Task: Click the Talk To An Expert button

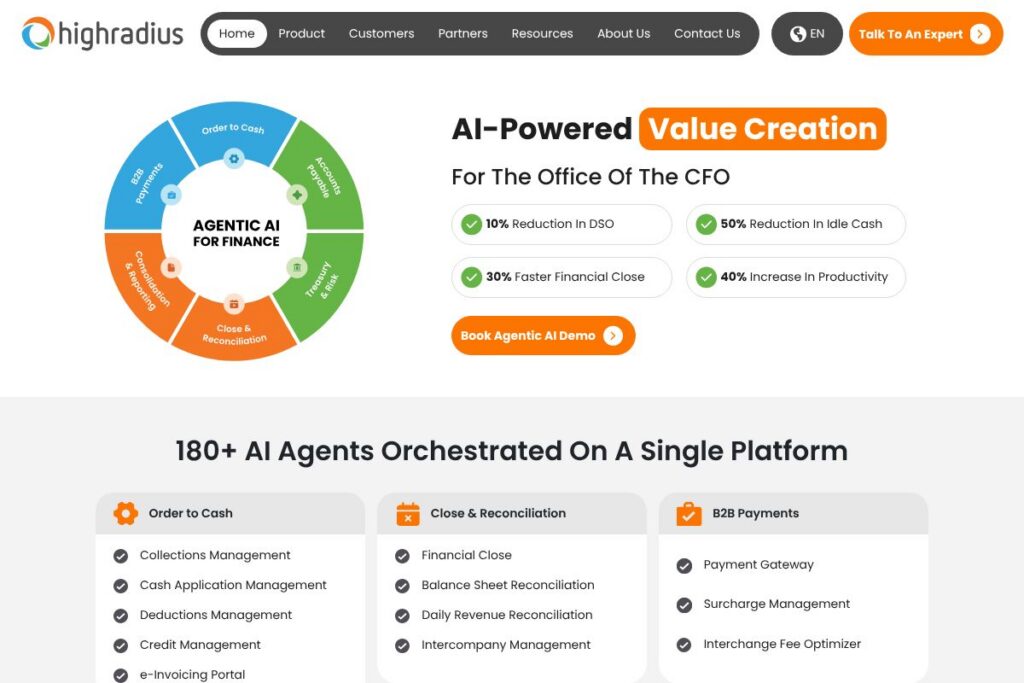Action: pyautogui.click(x=925, y=34)
